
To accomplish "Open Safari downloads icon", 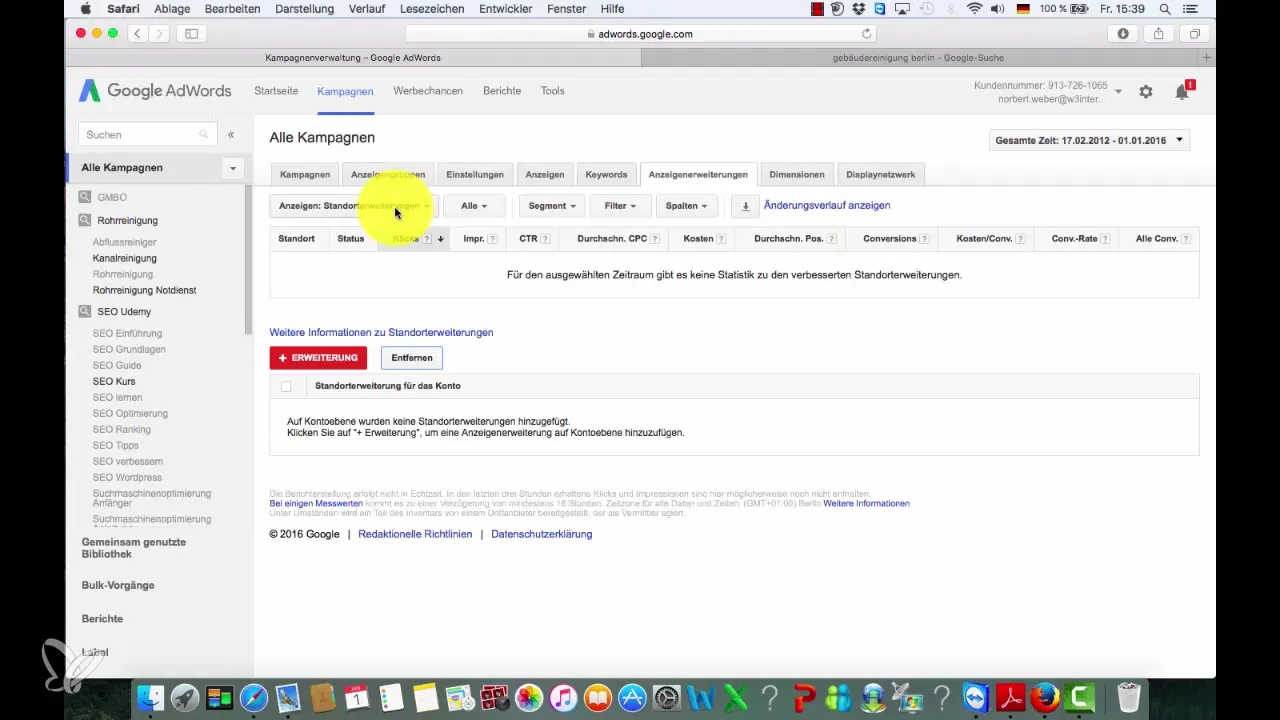I will (x=1123, y=33).
